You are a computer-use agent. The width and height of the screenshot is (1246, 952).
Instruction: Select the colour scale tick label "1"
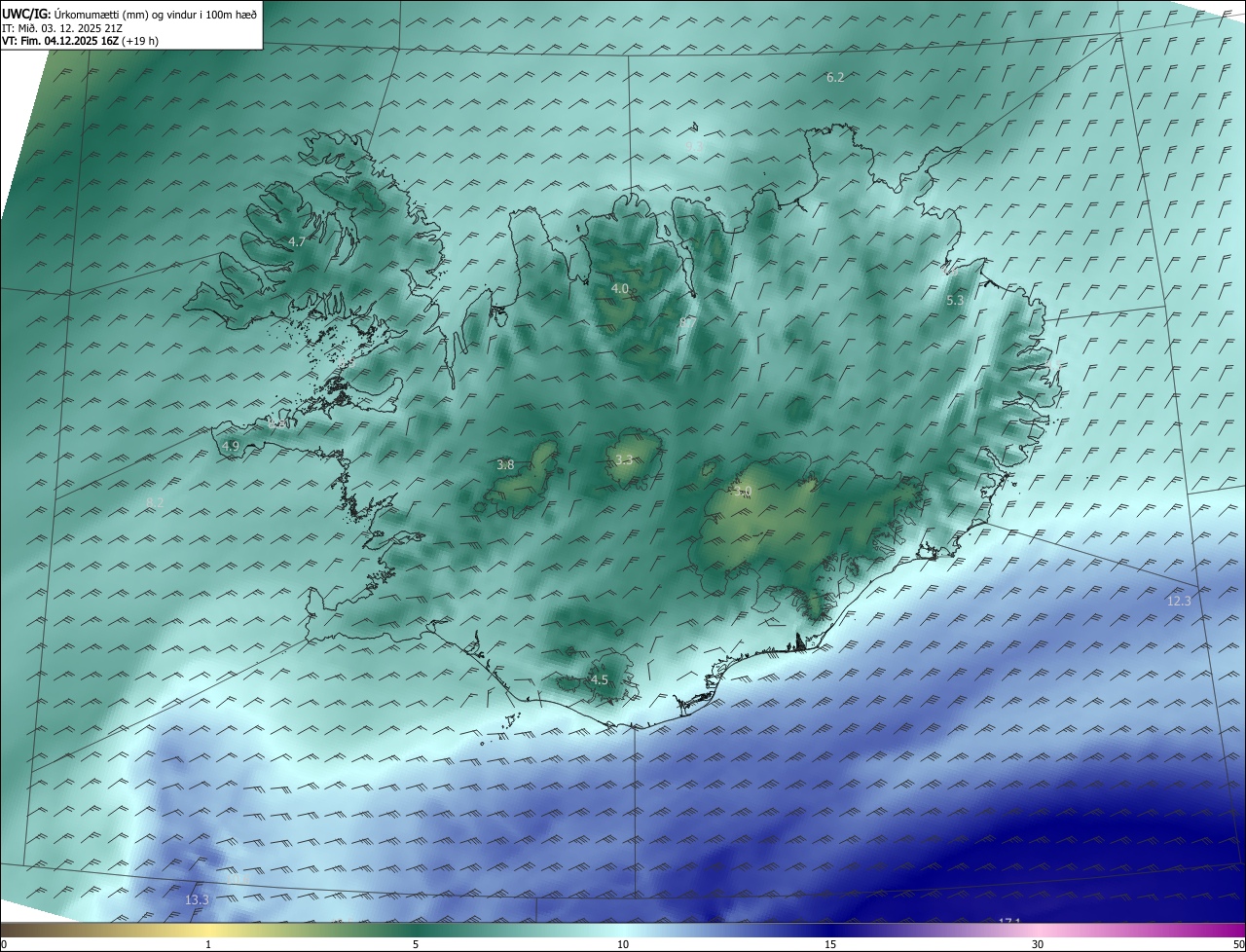(208, 944)
